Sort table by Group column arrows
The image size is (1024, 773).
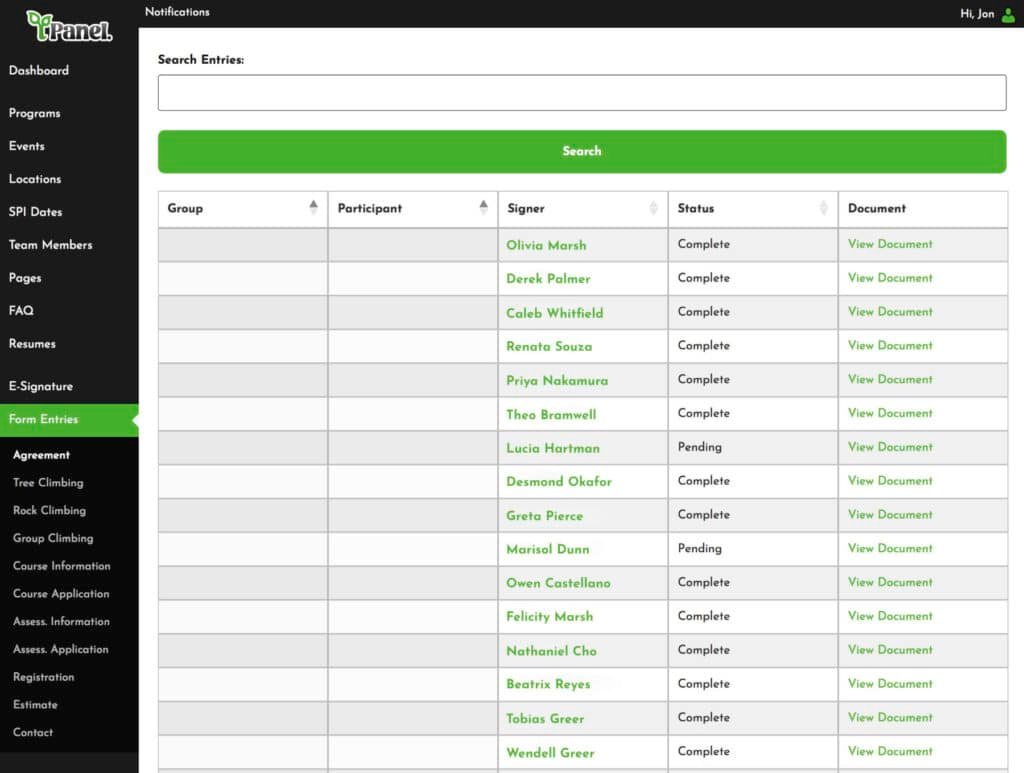pyautogui.click(x=313, y=208)
